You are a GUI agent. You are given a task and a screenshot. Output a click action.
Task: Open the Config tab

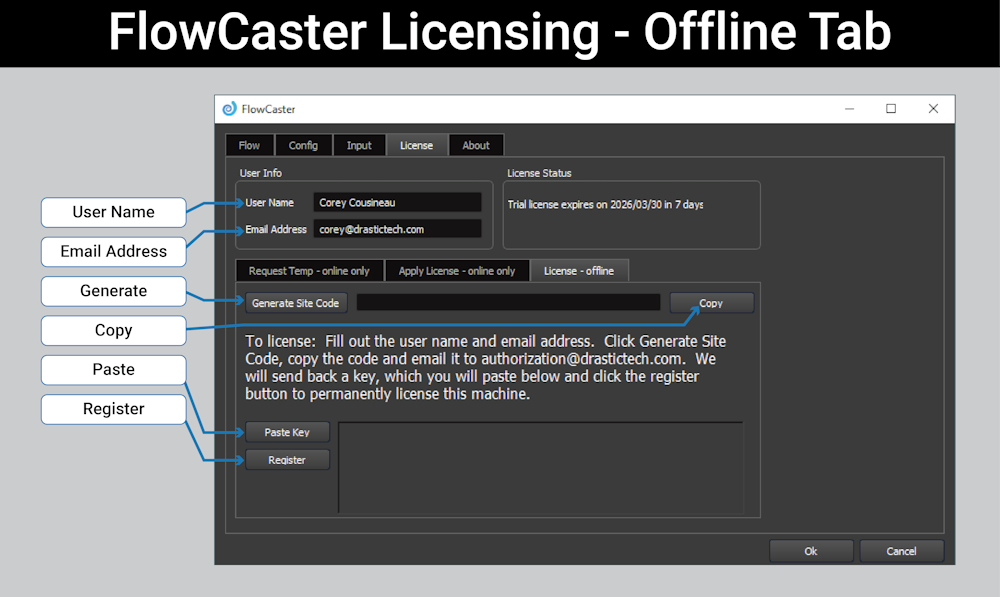[303, 145]
